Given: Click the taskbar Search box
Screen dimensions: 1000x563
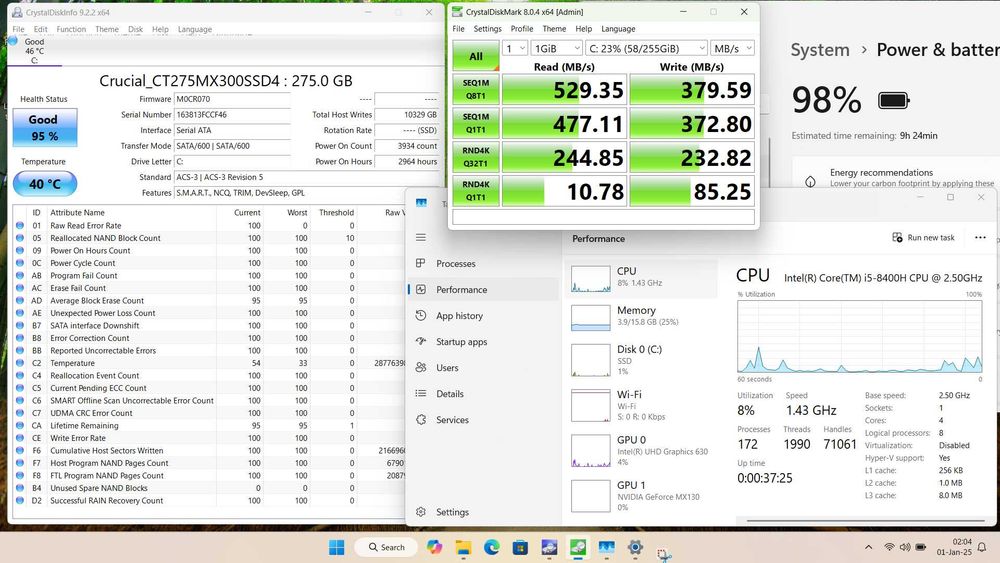Looking at the screenshot, I should click(388, 547).
